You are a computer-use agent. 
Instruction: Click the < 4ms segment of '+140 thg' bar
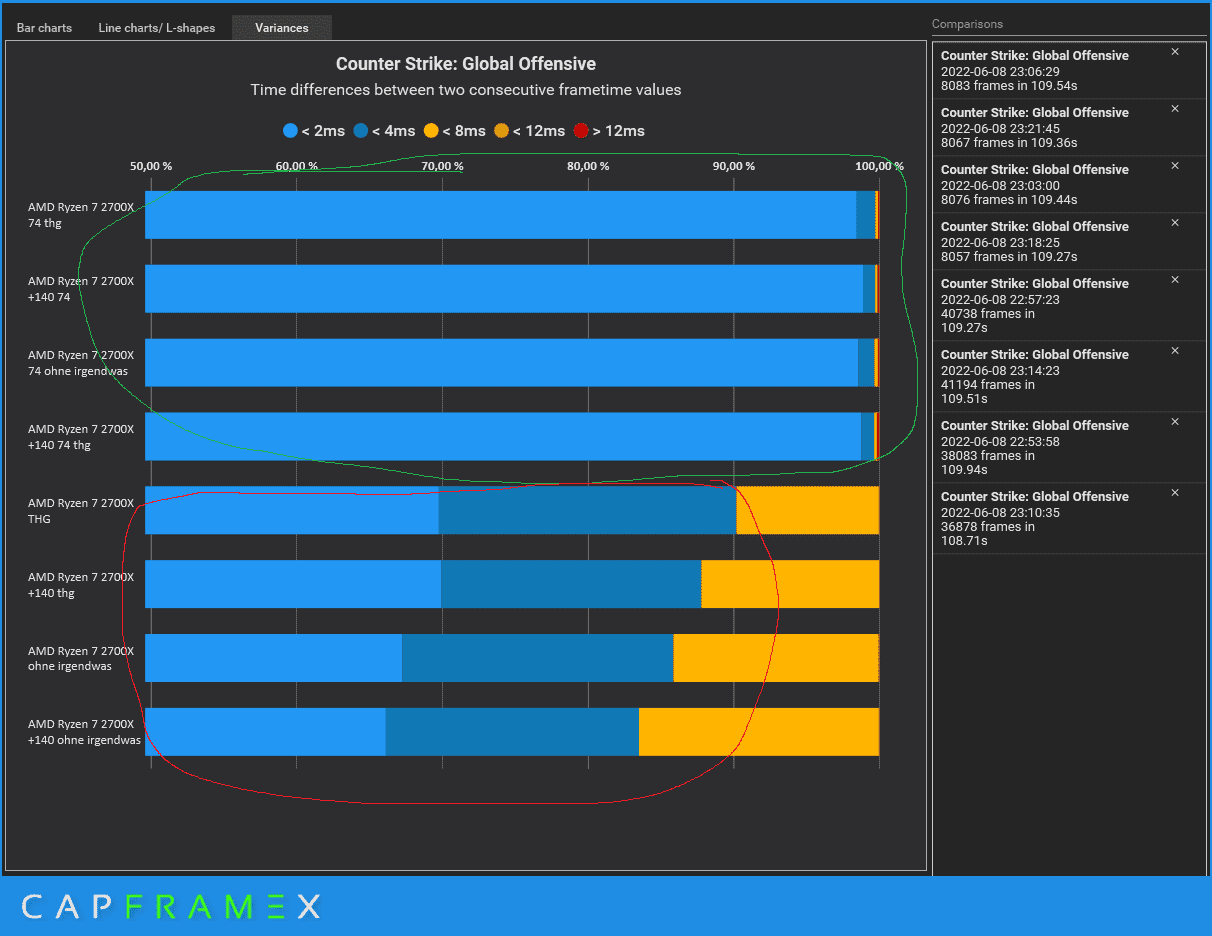[x=571, y=584]
